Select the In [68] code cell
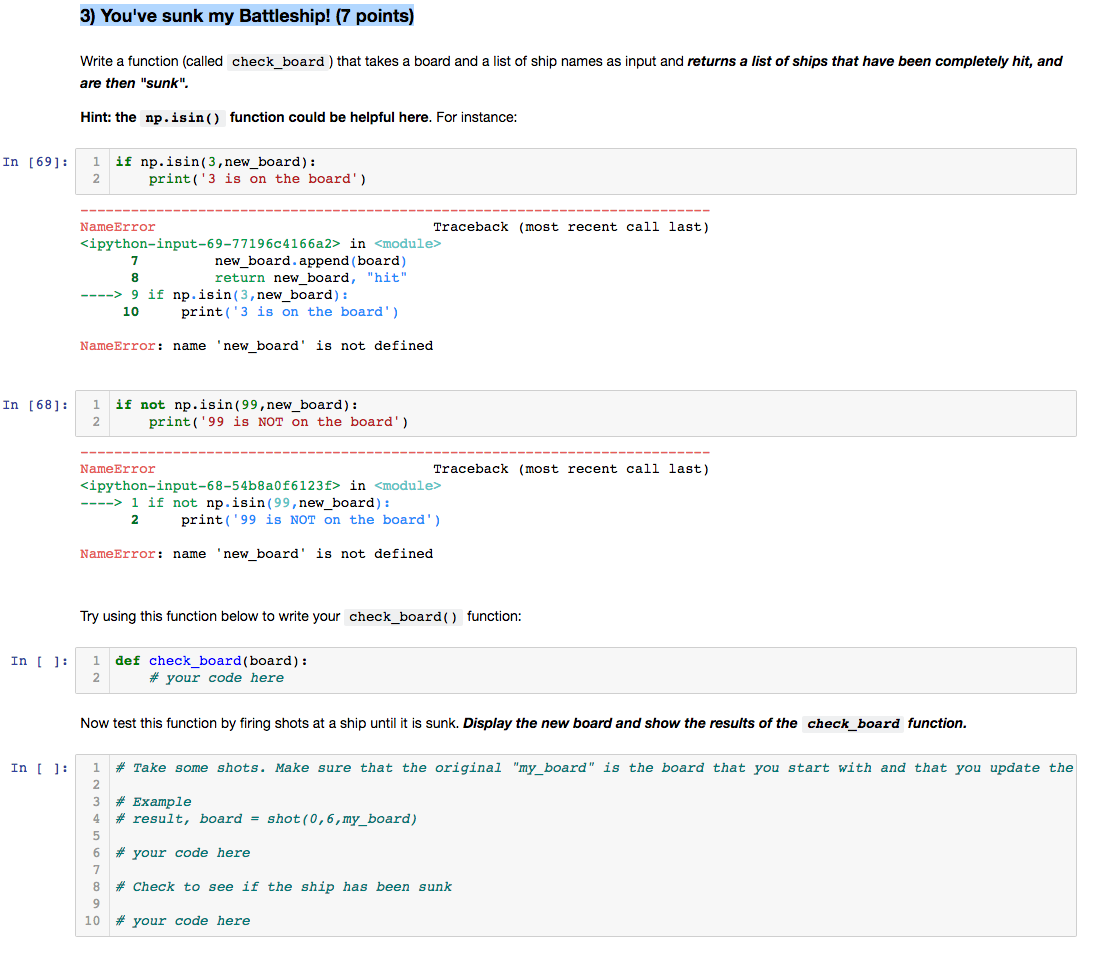Viewport: 1096px width, 968px height. point(575,414)
